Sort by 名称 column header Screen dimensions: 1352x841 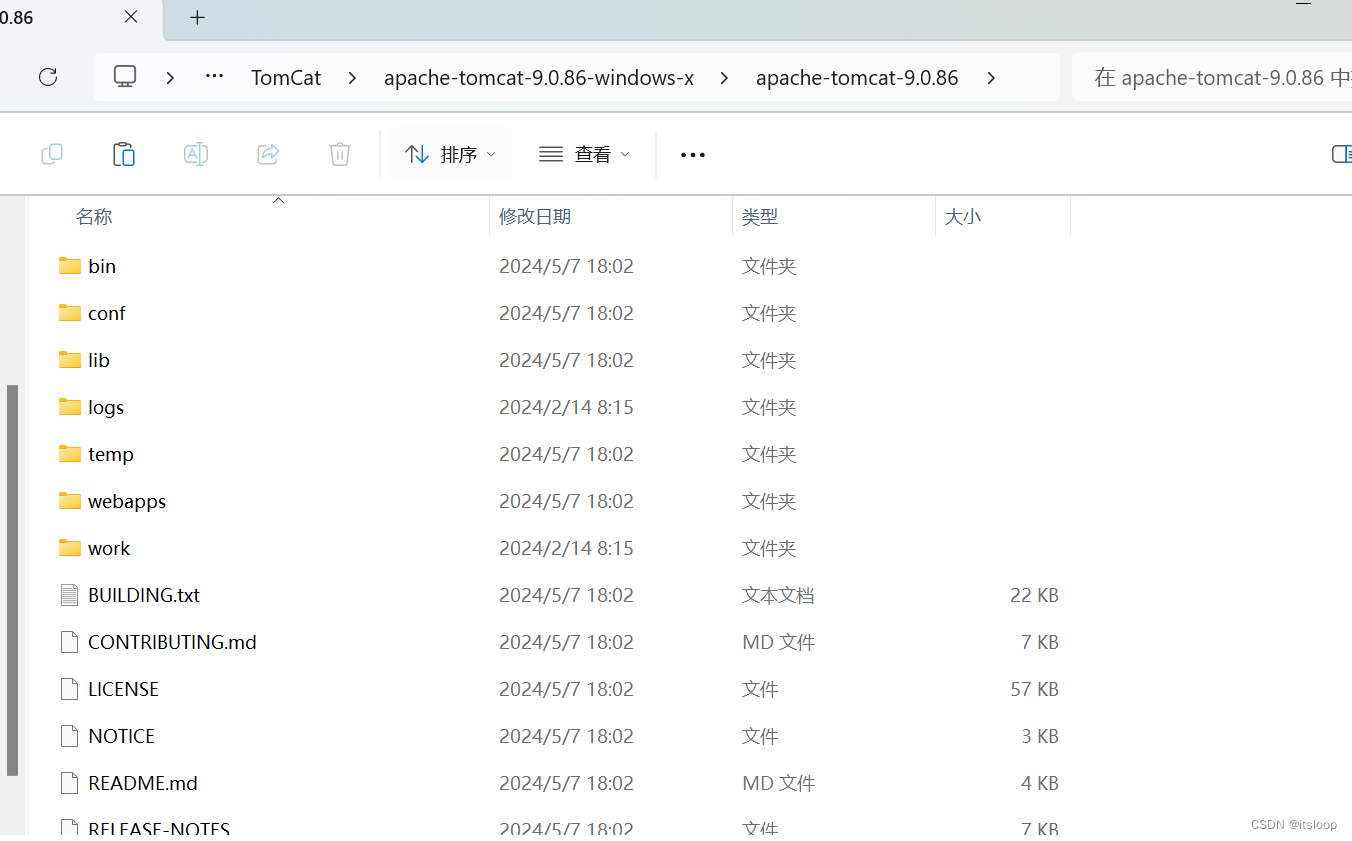[94, 216]
